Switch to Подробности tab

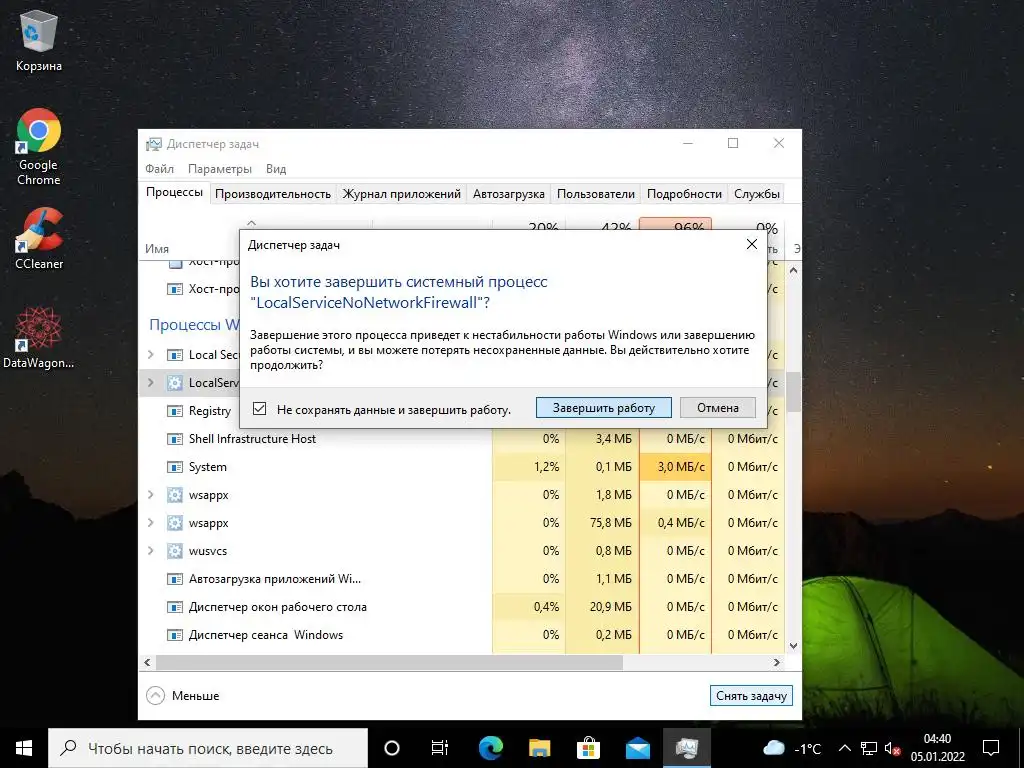tap(684, 194)
